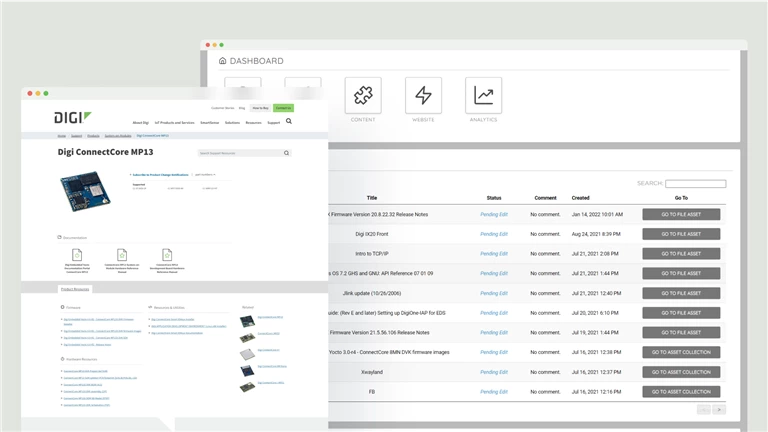Go to the next page of the dashboard table
This screenshot has height=432, width=768.
719,409
